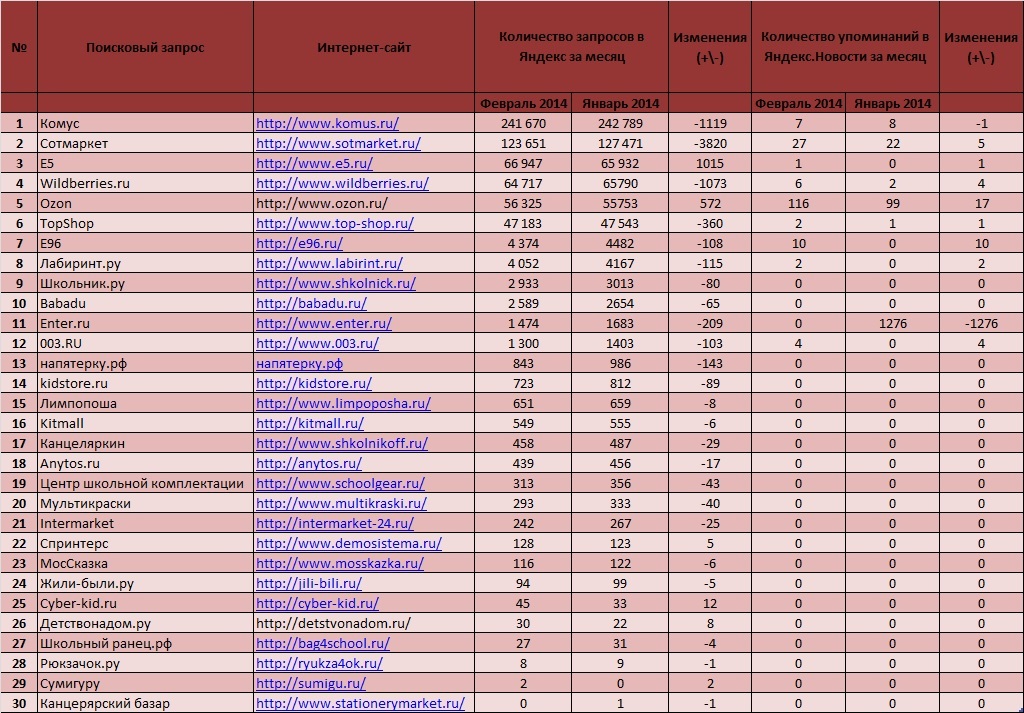The height and width of the screenshot is (713, 1024).
Task: Click the 'Интернет-сайт' column header
Action: [364, 48]
